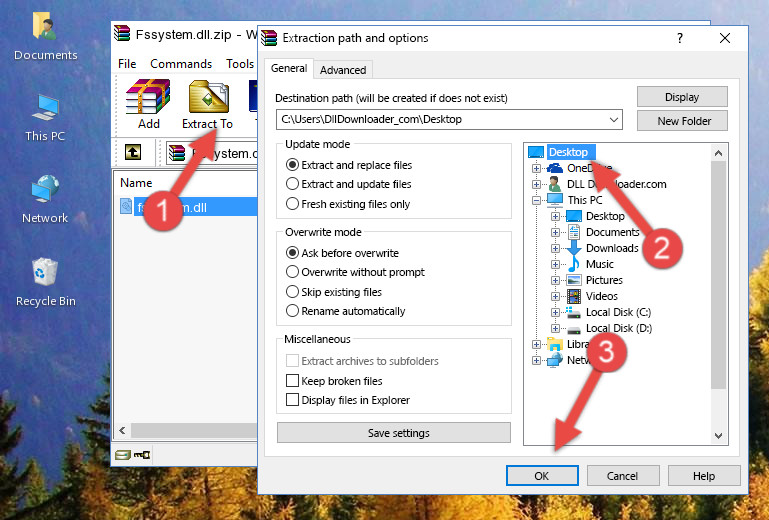
Task: Select the OneDrive cloud icon in tree
Action: coord(555,168)
